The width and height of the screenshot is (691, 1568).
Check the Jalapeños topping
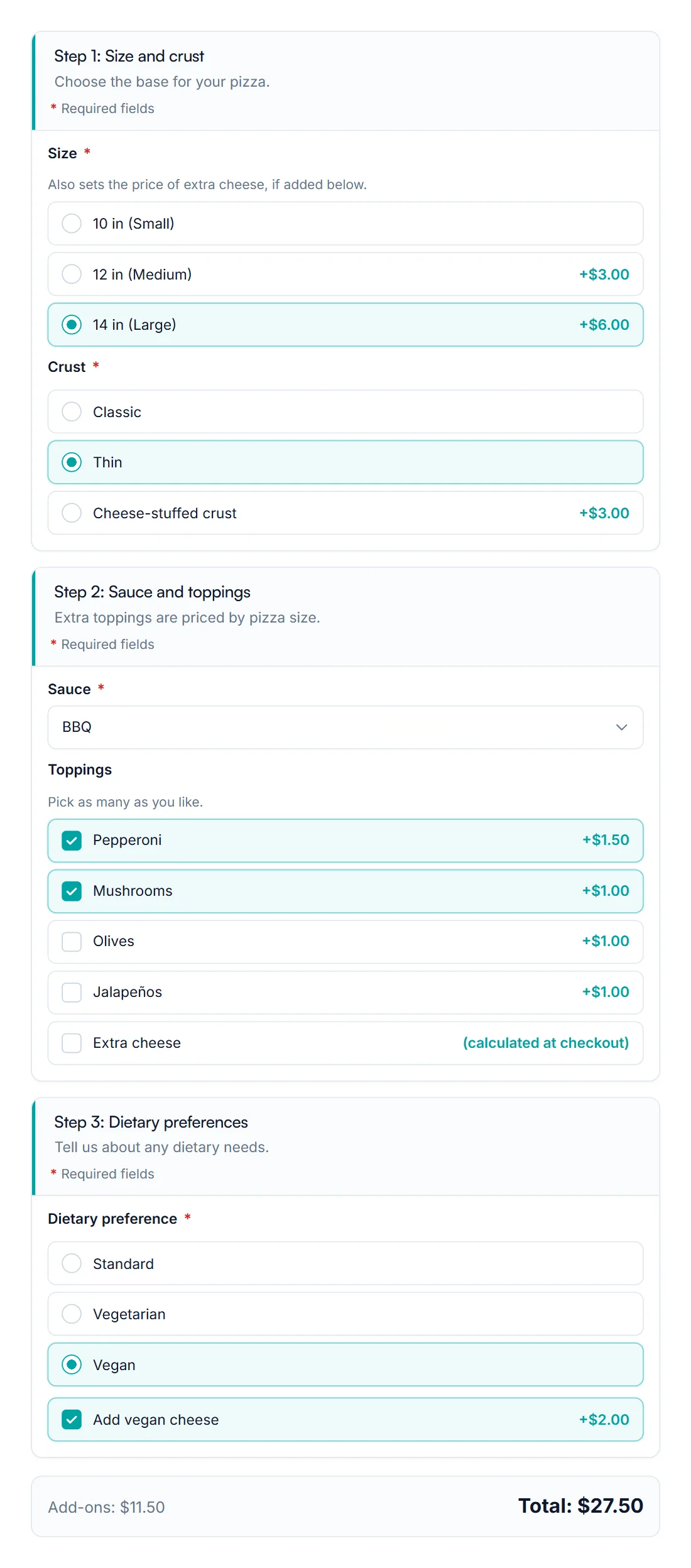click(345, 992)
